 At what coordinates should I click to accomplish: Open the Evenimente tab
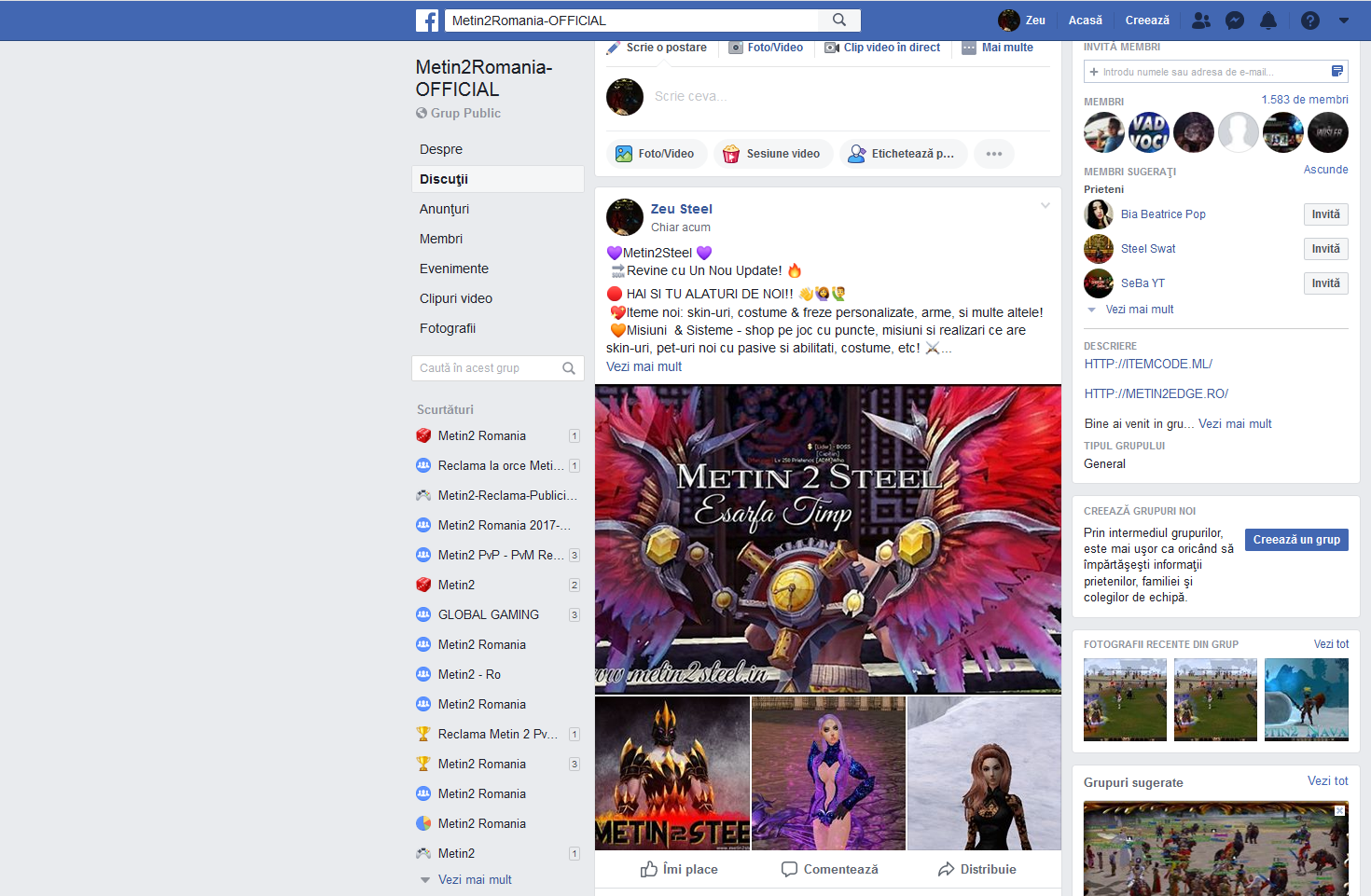click(454, 269)
